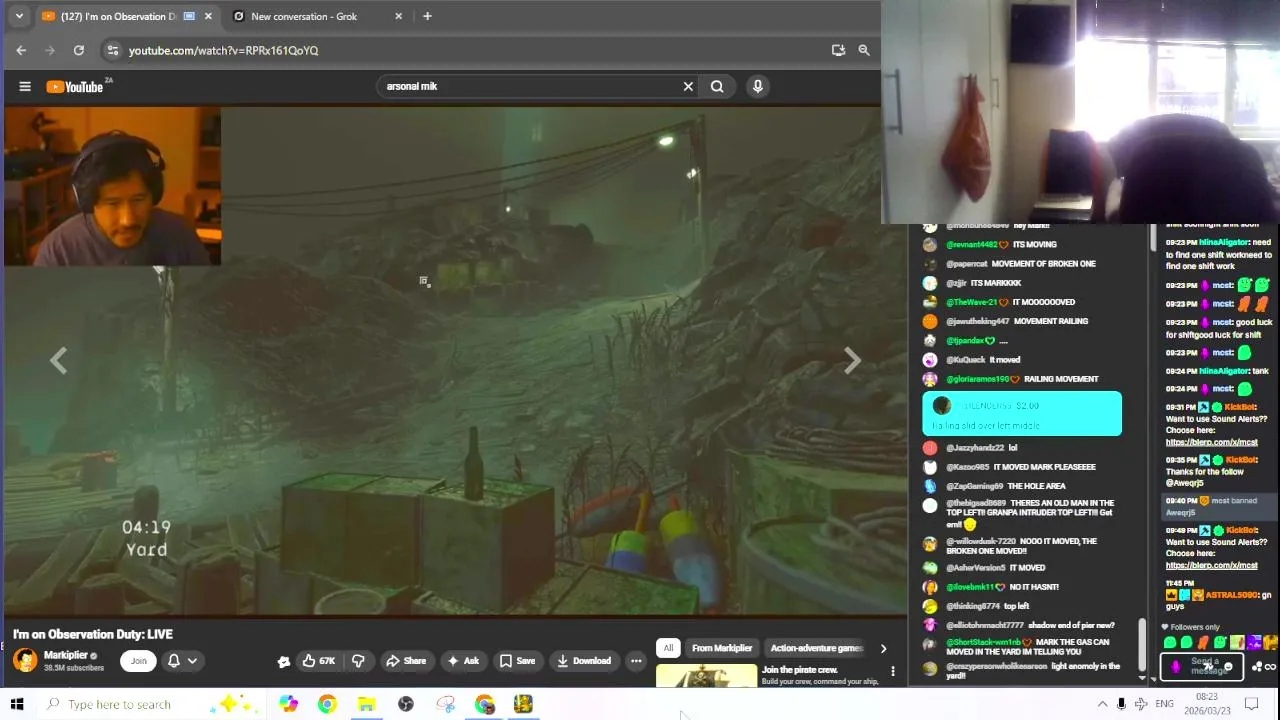1280x720 pixels.
Task: Save video to a playlist
Action: [x=517, y=661]
